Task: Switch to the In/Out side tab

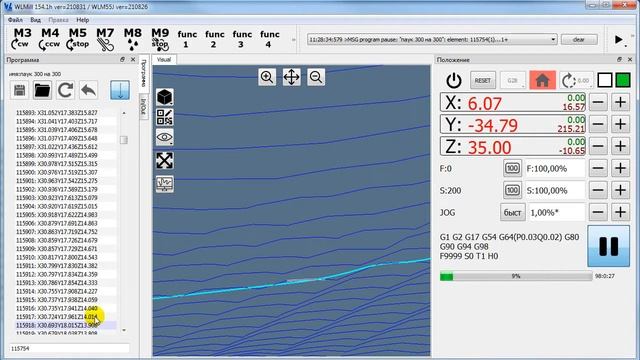Action: 143,107
